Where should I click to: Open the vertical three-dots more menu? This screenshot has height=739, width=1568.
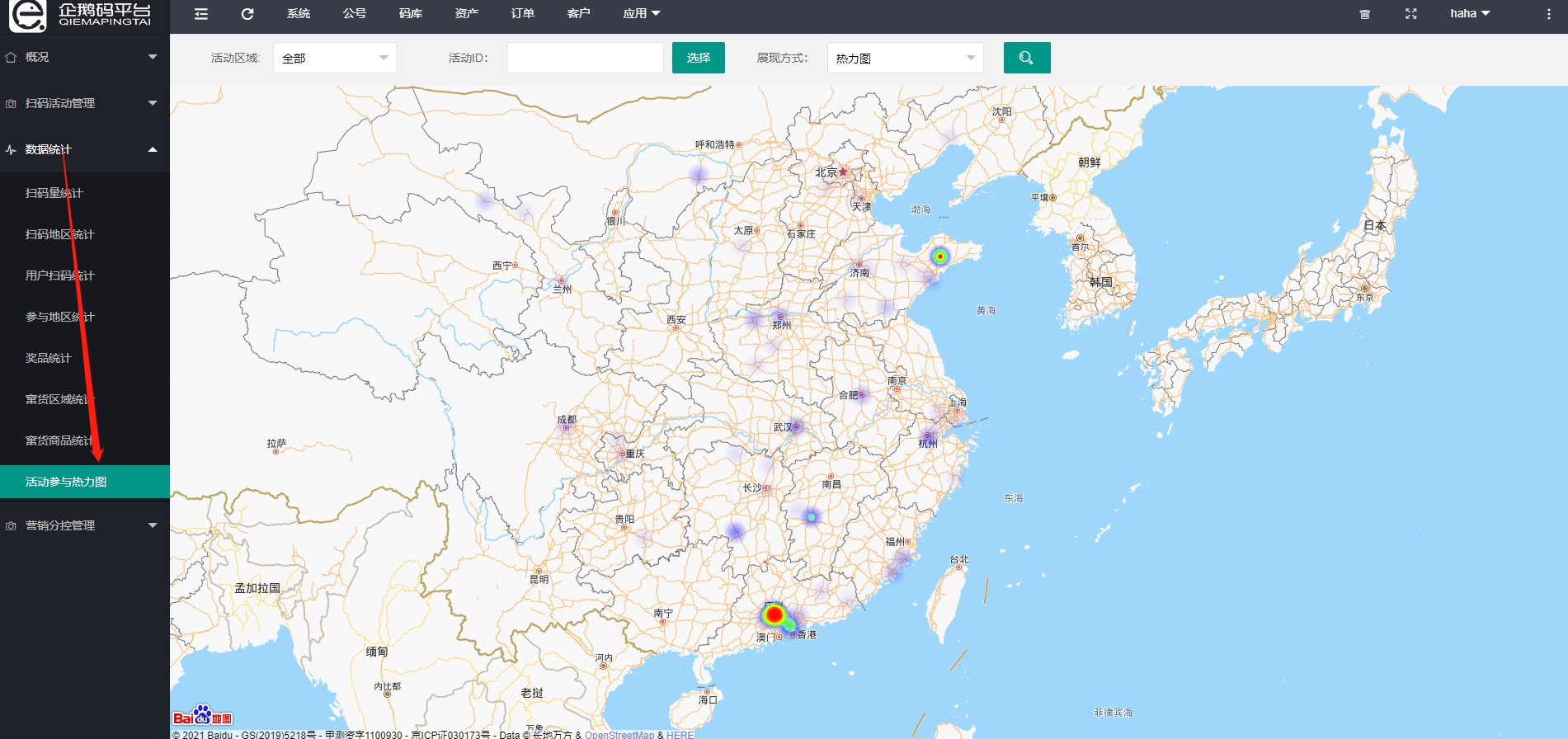pyautogui.click(x=1549, y=14)
